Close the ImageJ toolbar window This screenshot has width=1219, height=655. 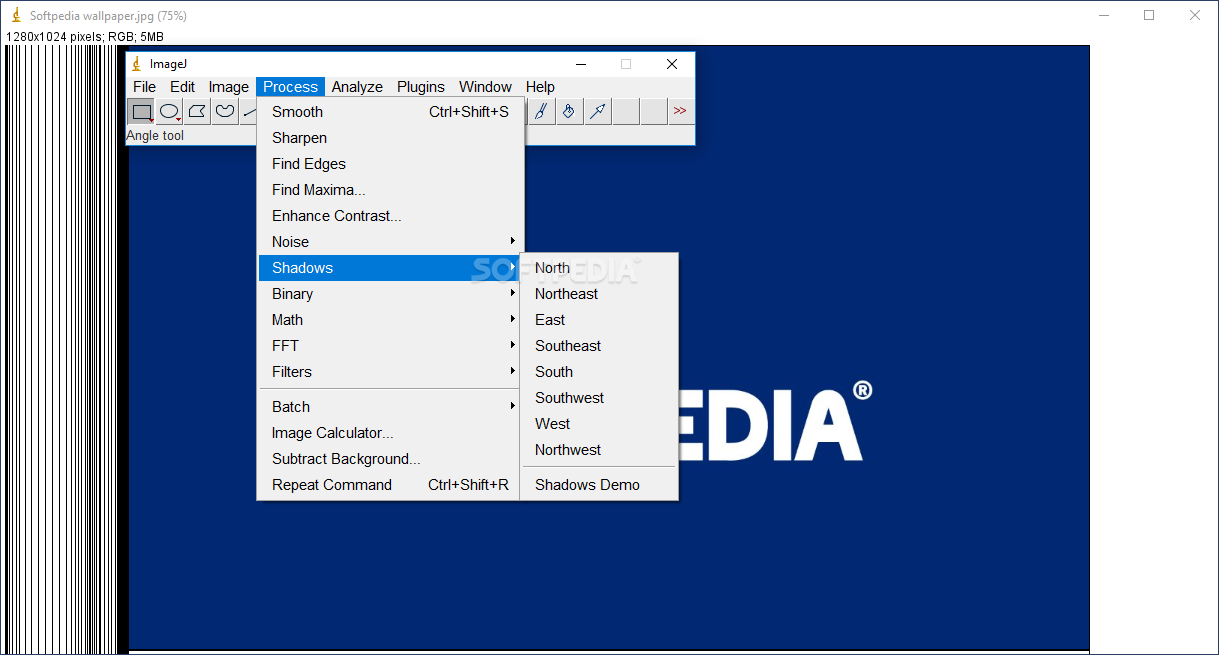coord(672,64)
